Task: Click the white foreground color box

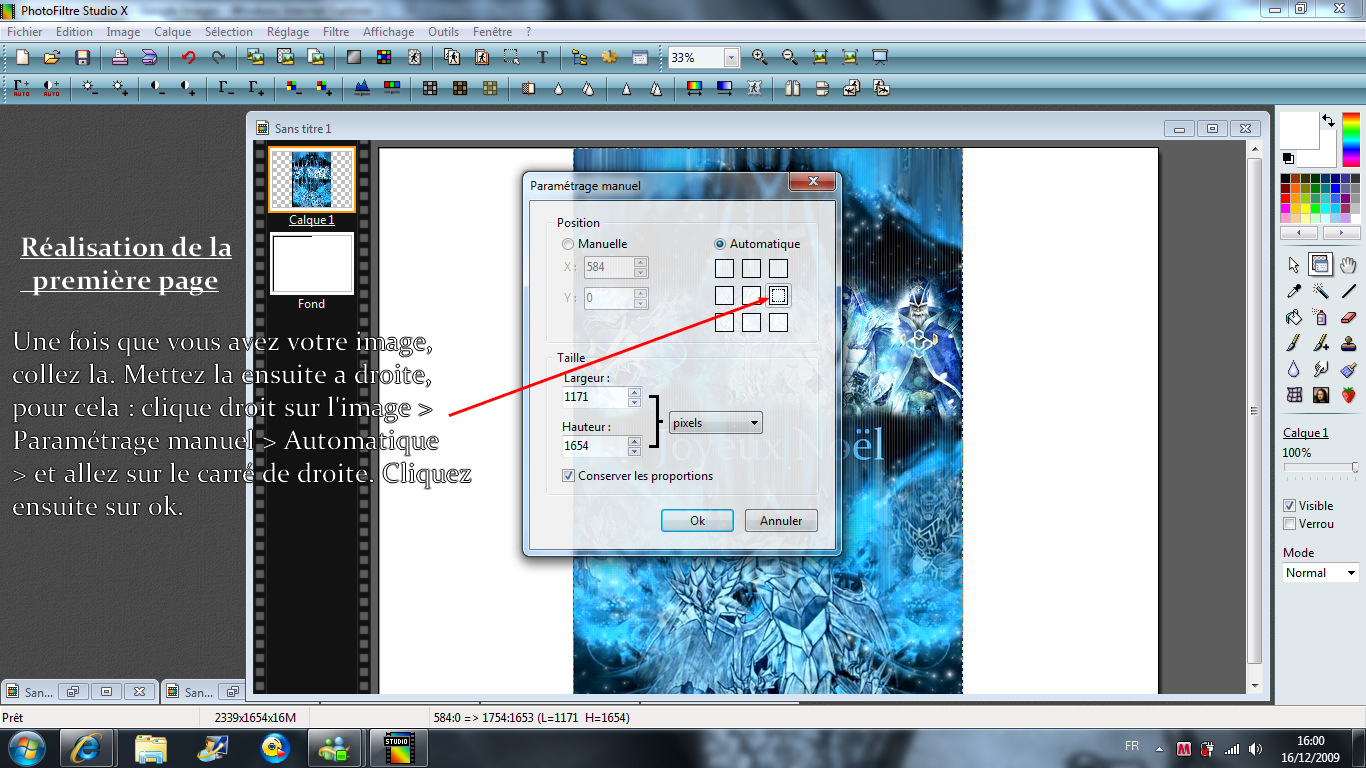Action: coord(1301,131)
